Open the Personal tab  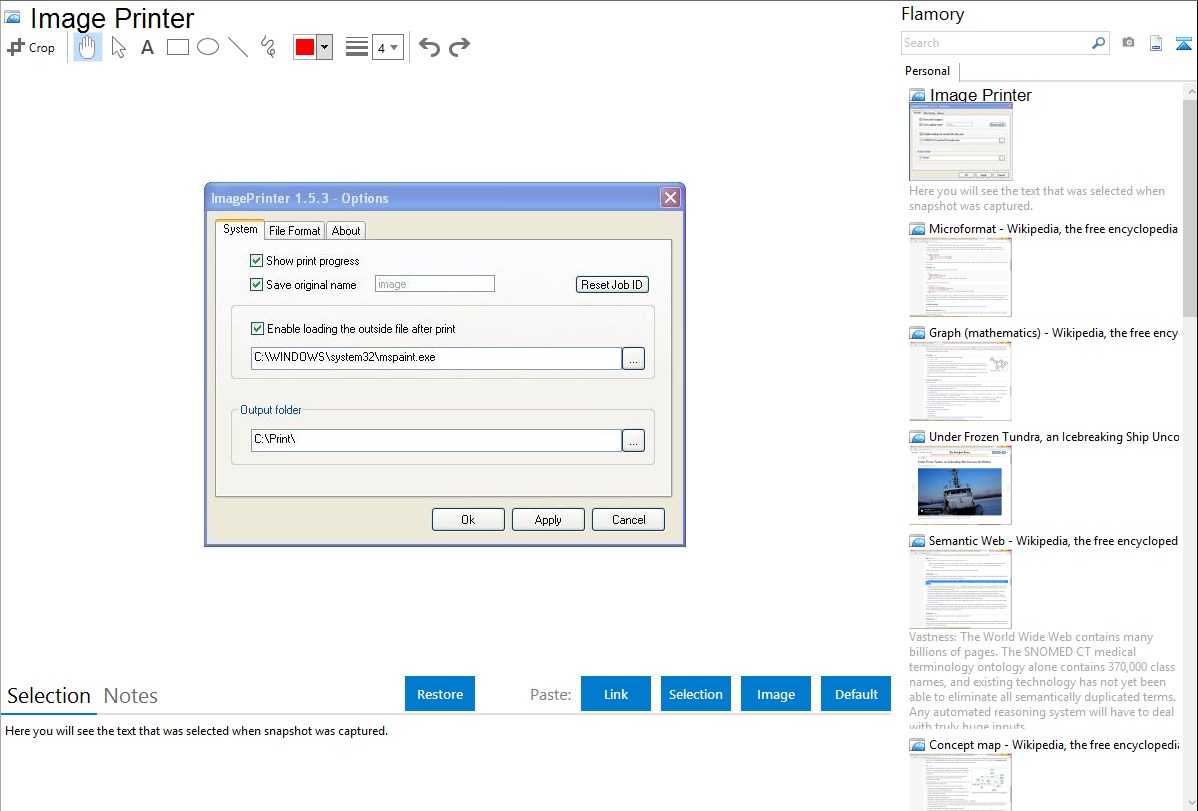pyautogui.click(x=928, y=71)
